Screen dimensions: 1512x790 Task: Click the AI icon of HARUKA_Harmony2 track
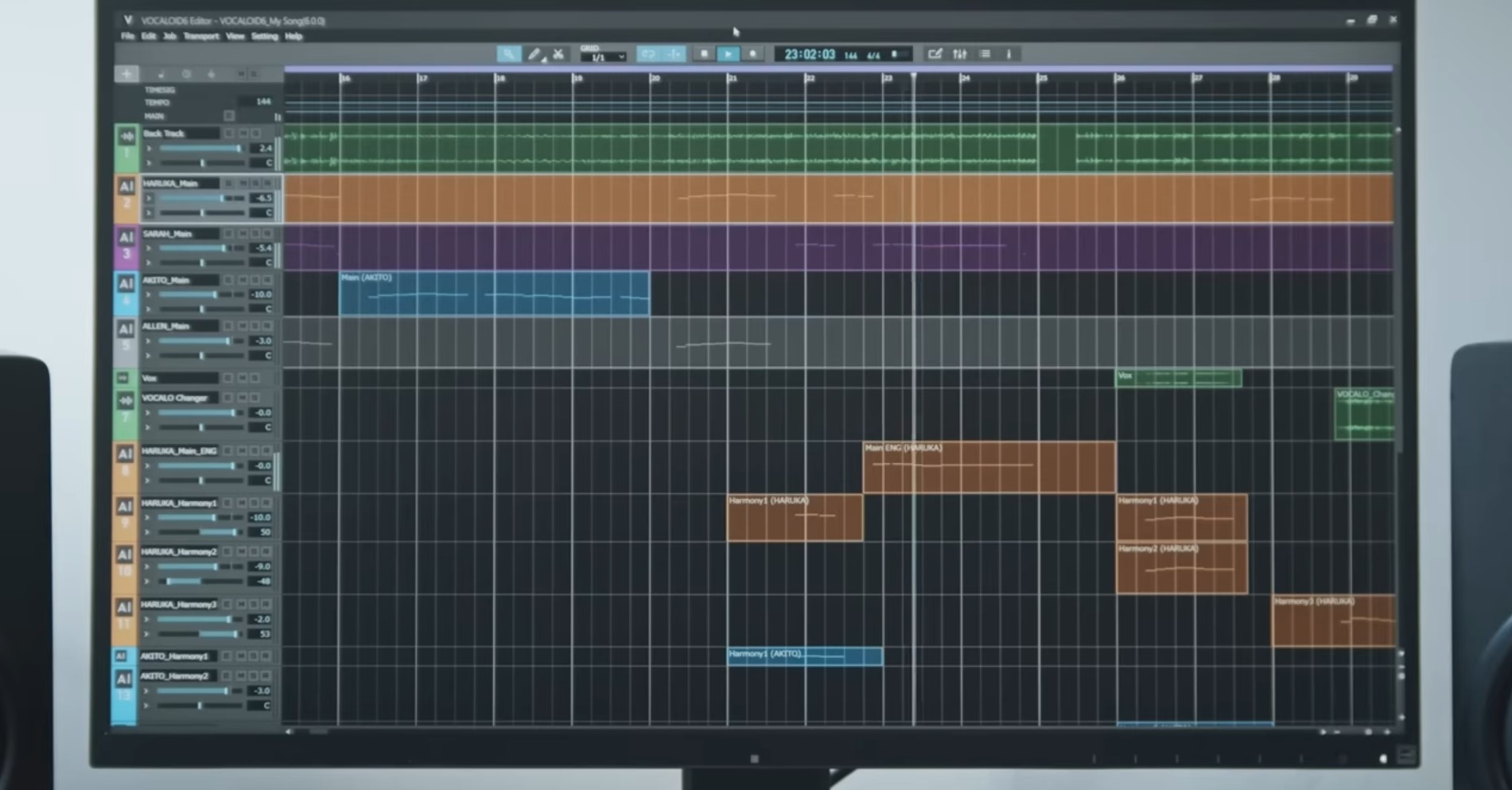[125, 555]
